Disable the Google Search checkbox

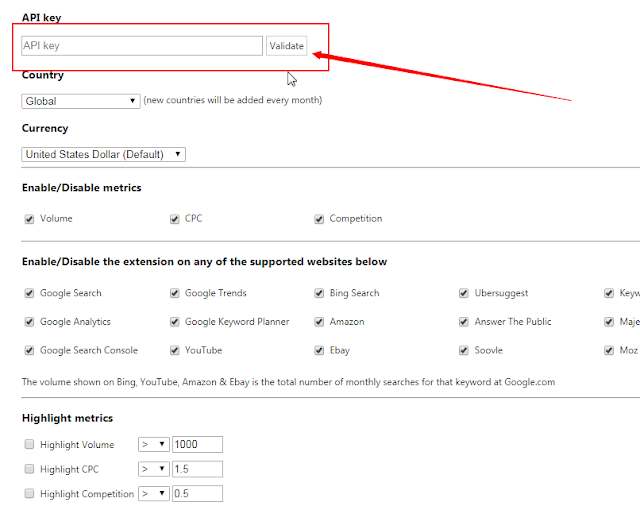pos(29,293)
